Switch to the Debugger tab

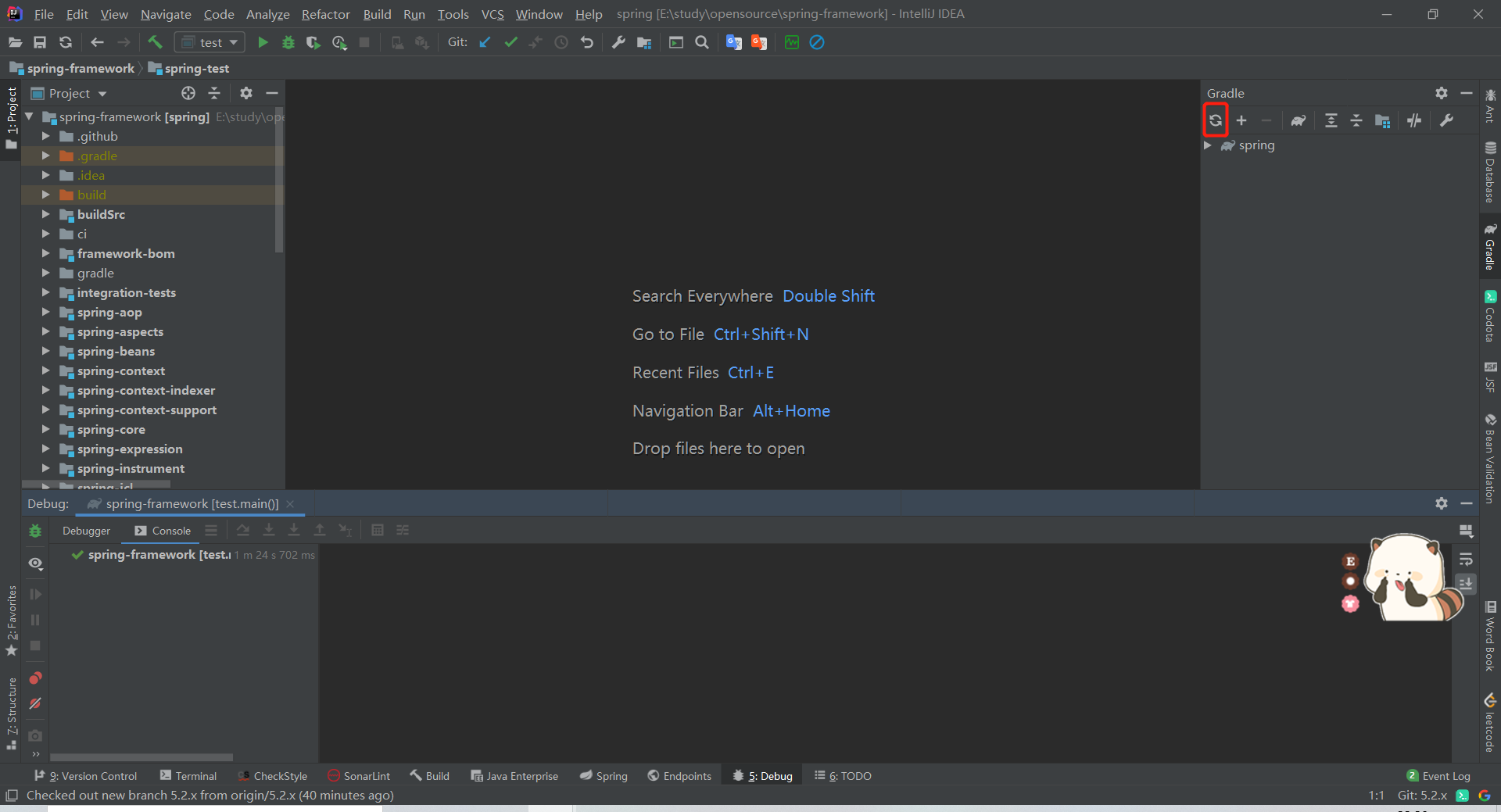pos(86,531)
